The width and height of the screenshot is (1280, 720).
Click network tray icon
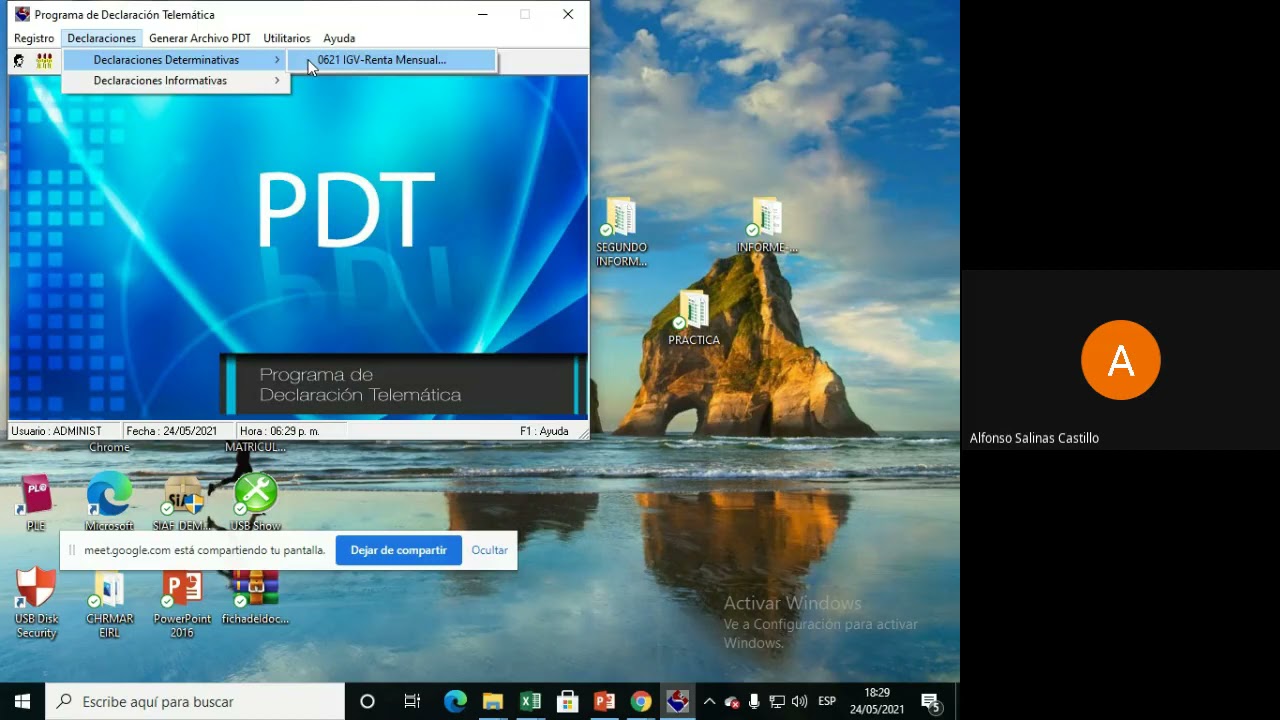click(777, 702)
